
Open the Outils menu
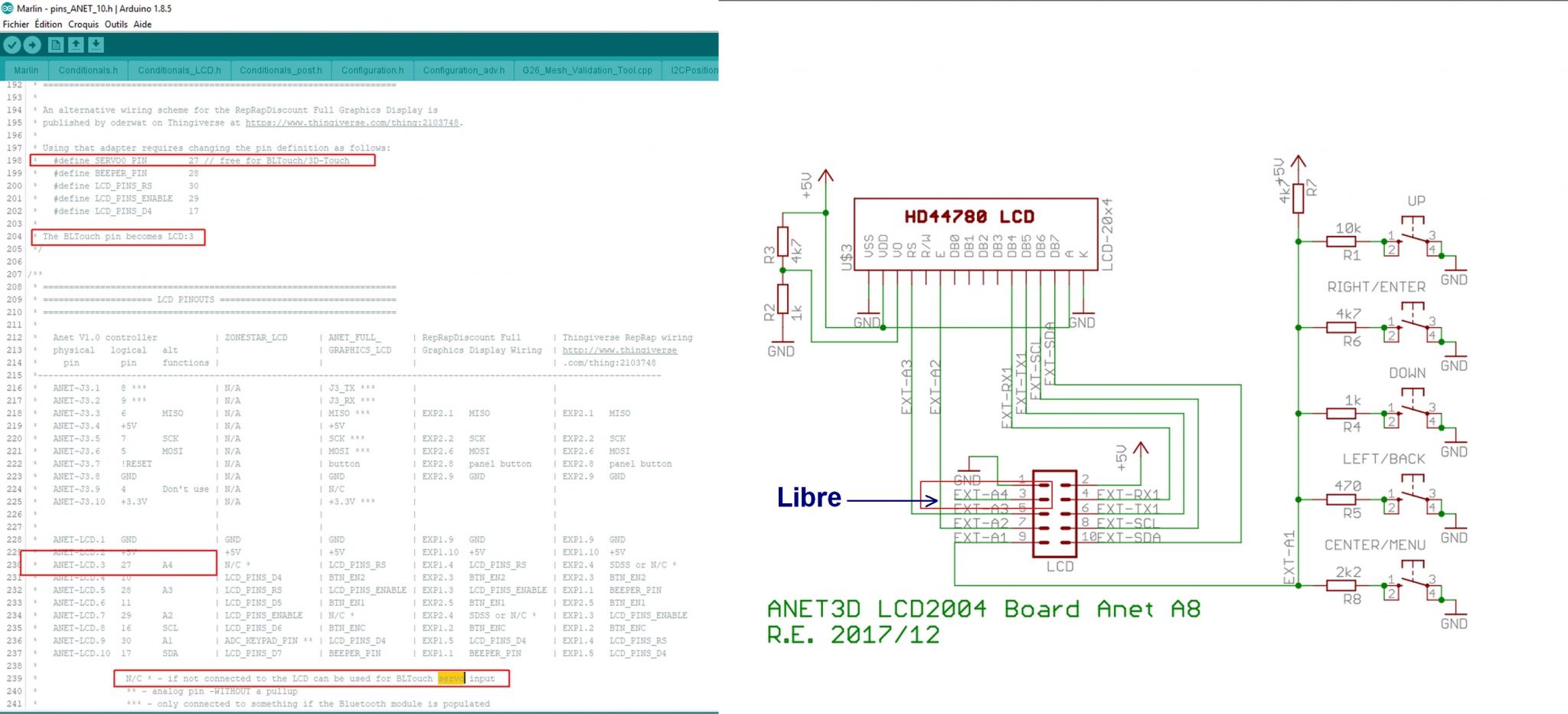click(x=116, y=25)
